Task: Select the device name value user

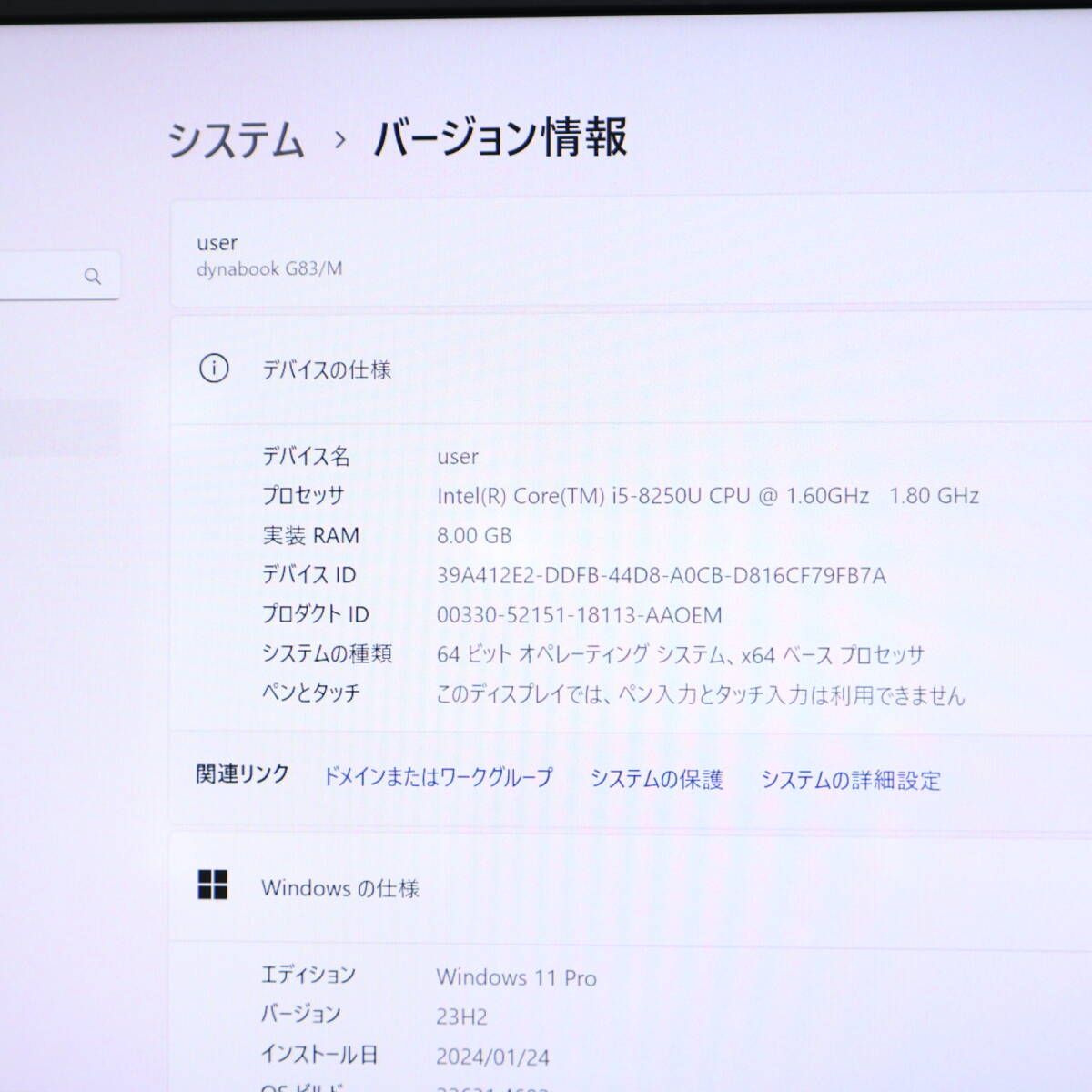Action: tap(458, 457)
